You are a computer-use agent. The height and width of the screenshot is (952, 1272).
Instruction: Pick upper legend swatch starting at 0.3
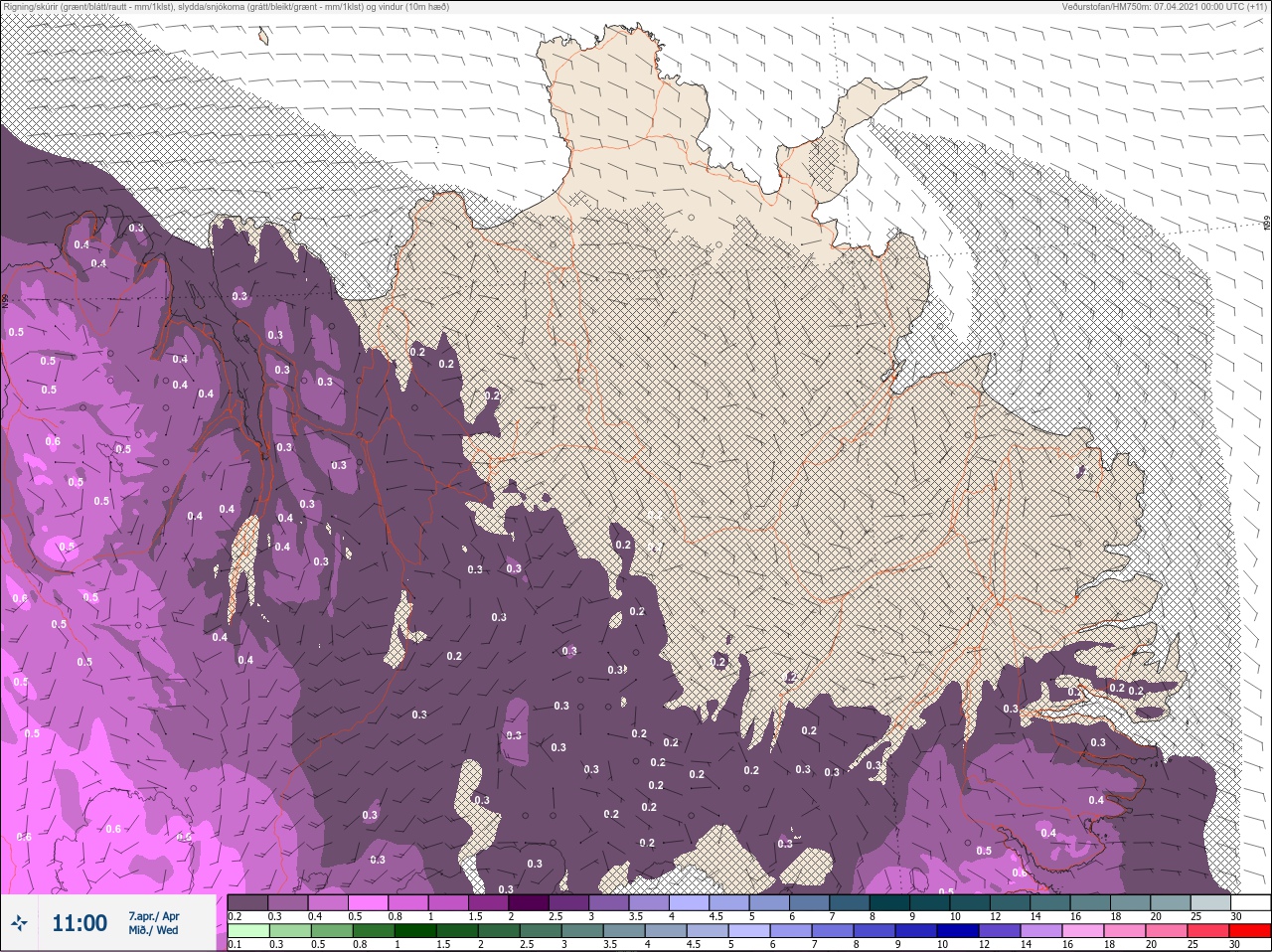(288, 902)
